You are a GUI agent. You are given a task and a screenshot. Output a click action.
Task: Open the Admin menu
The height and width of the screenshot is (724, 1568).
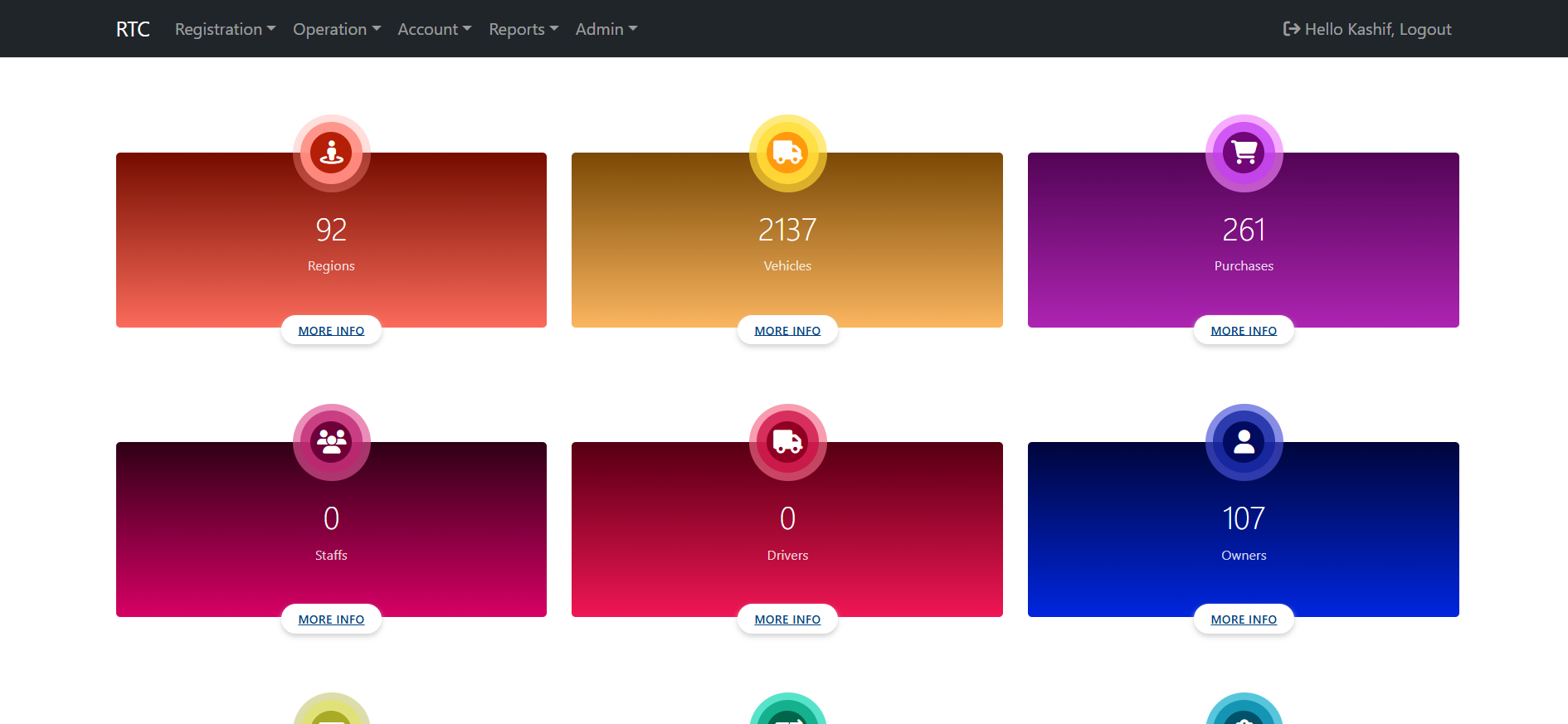tap(606, 29)
